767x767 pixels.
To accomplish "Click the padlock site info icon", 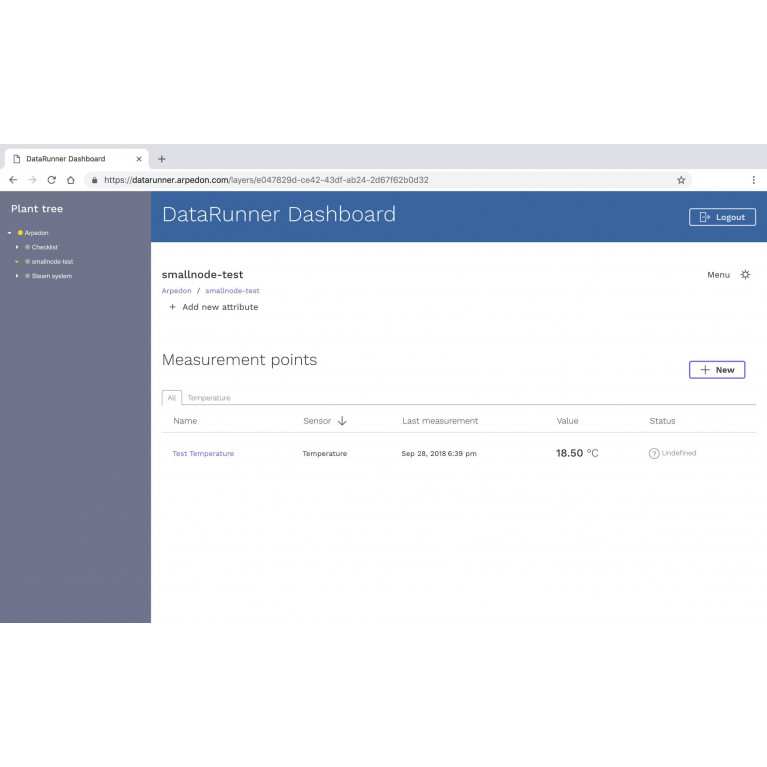I will click(x=94, y=180).
